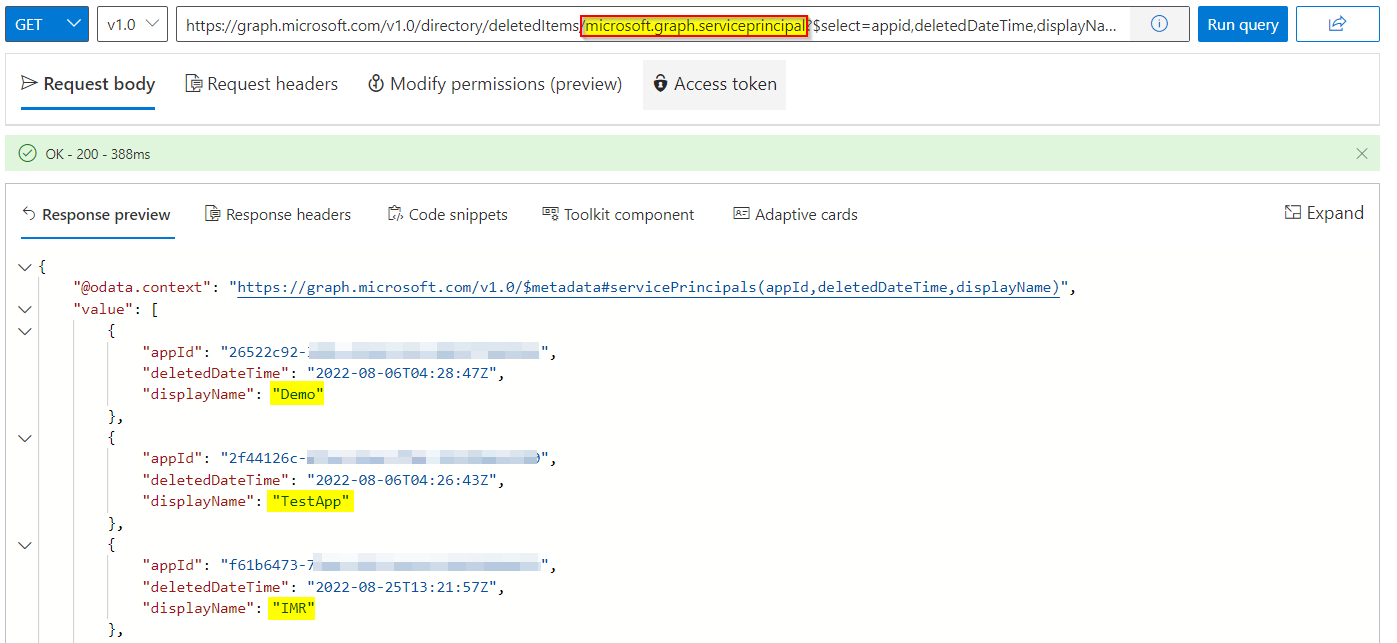Screen dimensions: 1397x643
Task: Open the Access token tab
Action: click(x=714, y=84)
